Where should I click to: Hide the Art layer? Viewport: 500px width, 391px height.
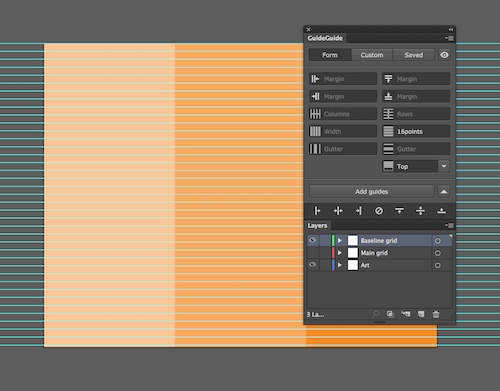pyautogui.click(x=313, y=265)
